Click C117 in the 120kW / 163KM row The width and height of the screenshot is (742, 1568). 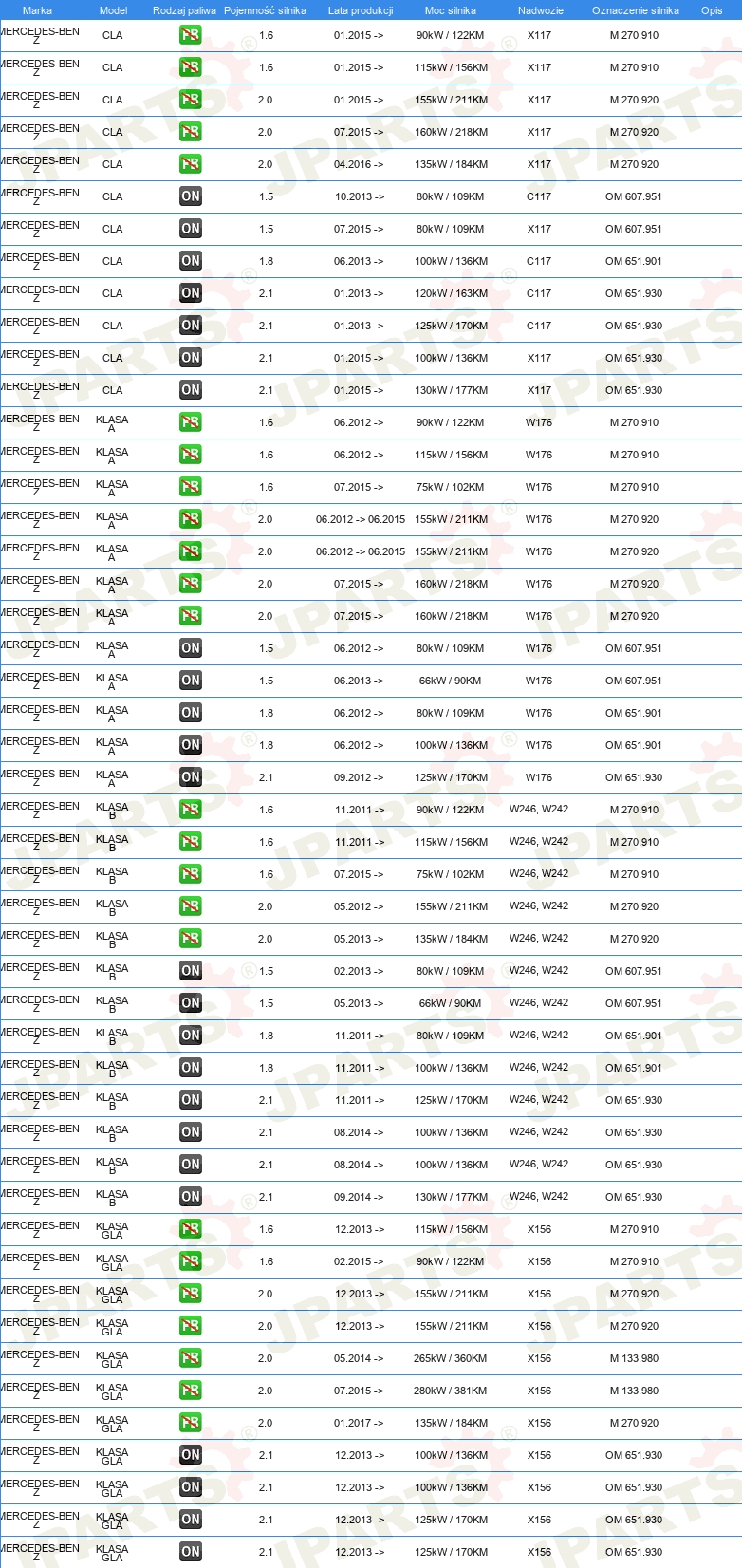[539, 293]
